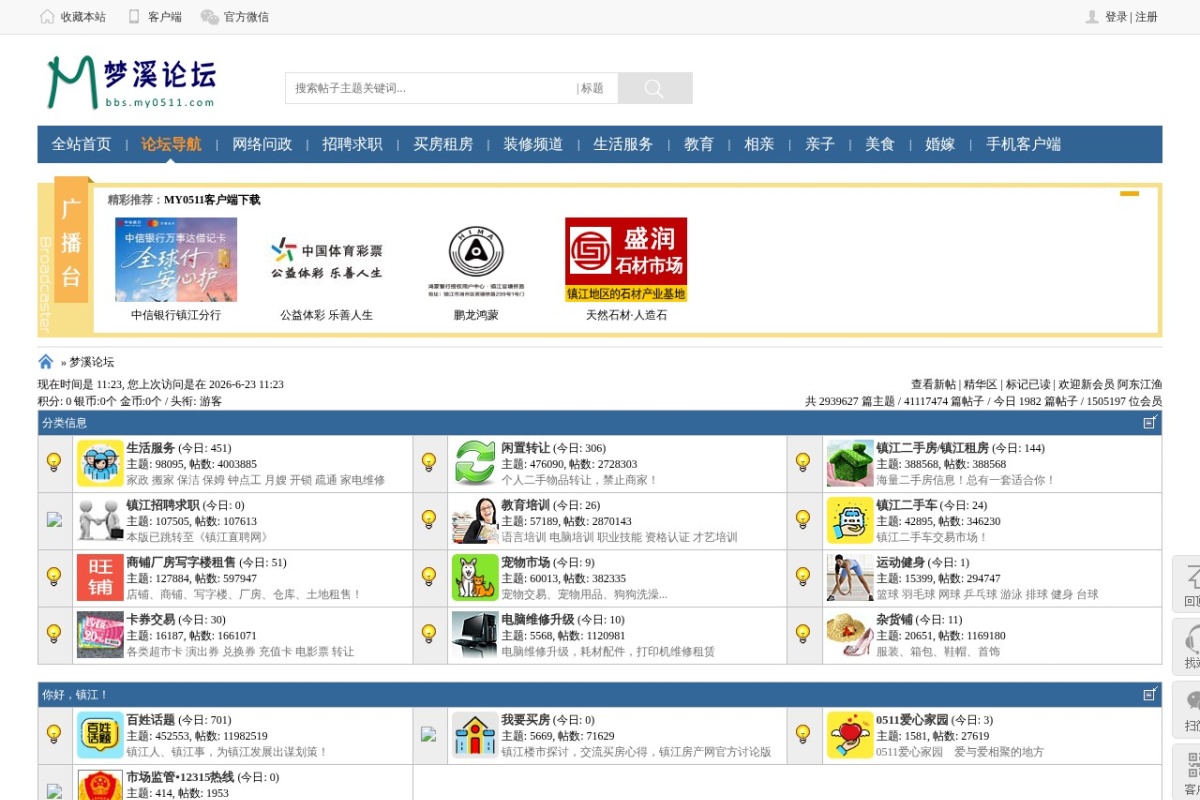
Task: Open the 盛润石材市场 ad thumbnail
Action: (626, 260)
